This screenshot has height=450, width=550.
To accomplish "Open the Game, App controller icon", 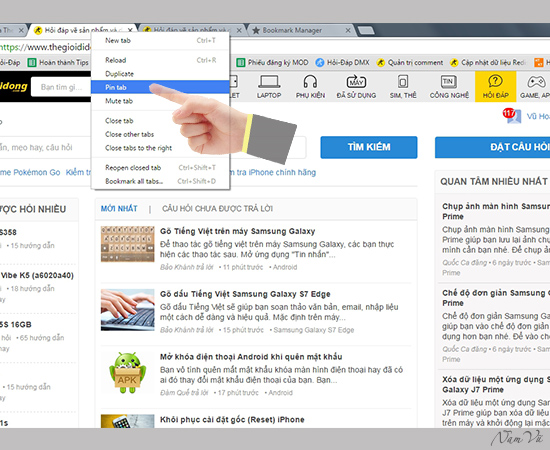I will coord(535,86).
